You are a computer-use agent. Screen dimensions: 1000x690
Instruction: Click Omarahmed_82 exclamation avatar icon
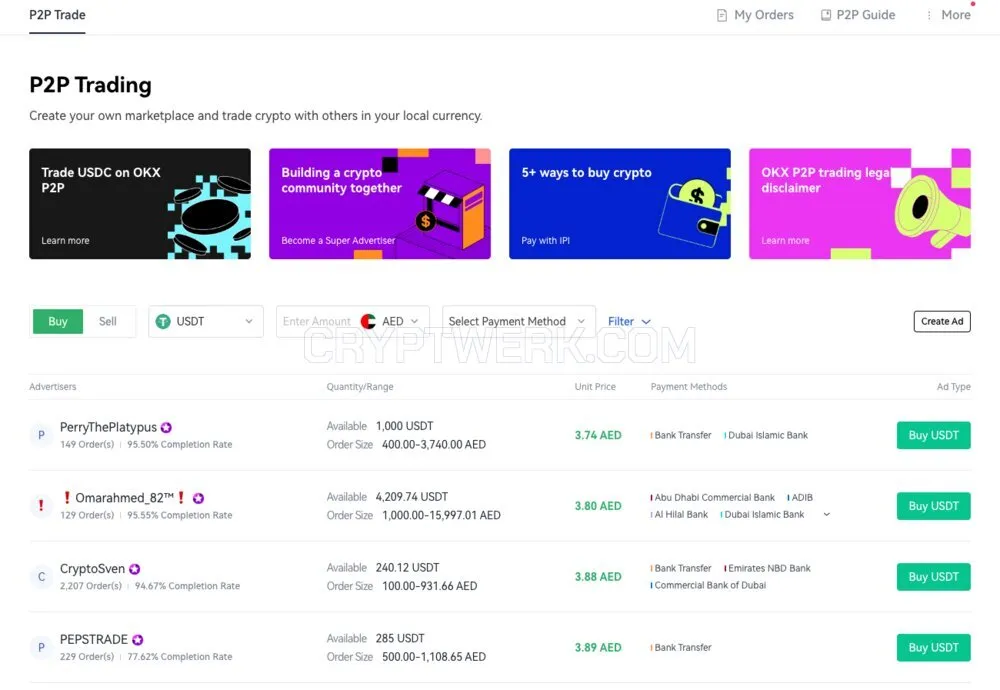click(41, 506)
